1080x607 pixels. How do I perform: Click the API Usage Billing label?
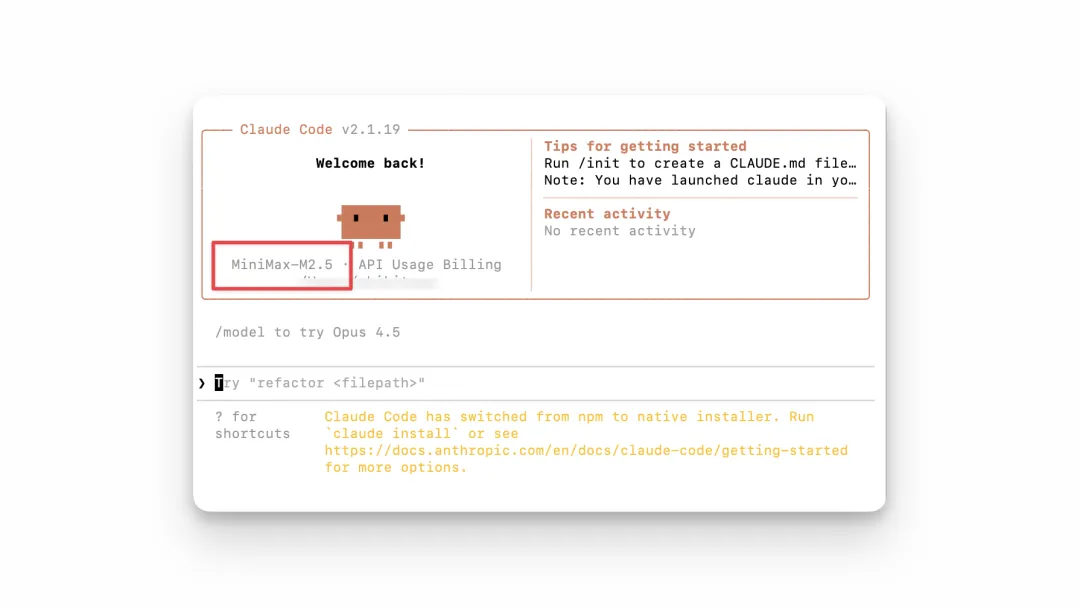[430, 265]
